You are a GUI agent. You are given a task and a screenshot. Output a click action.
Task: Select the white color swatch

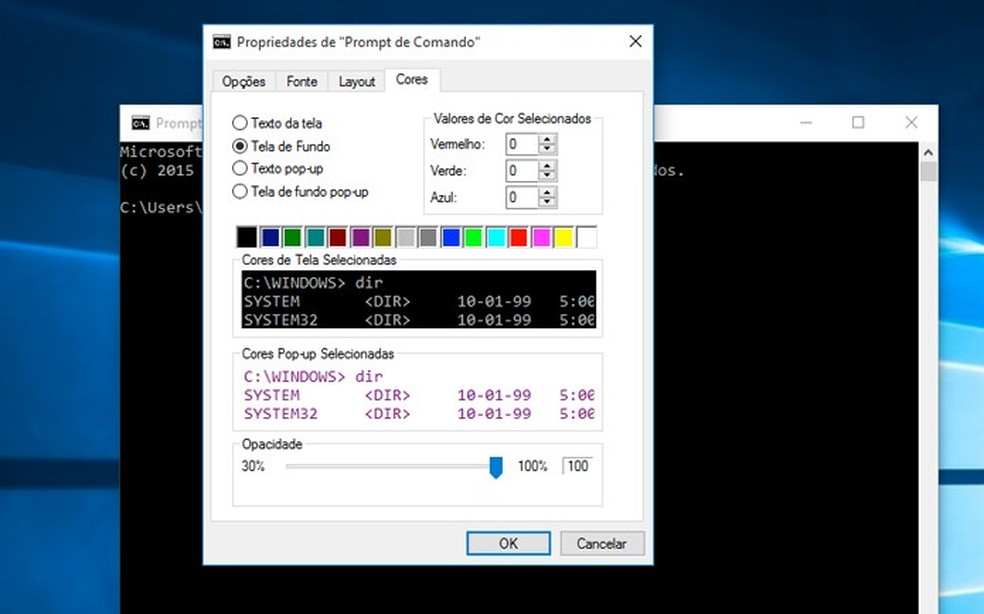[x=588, y=236]
